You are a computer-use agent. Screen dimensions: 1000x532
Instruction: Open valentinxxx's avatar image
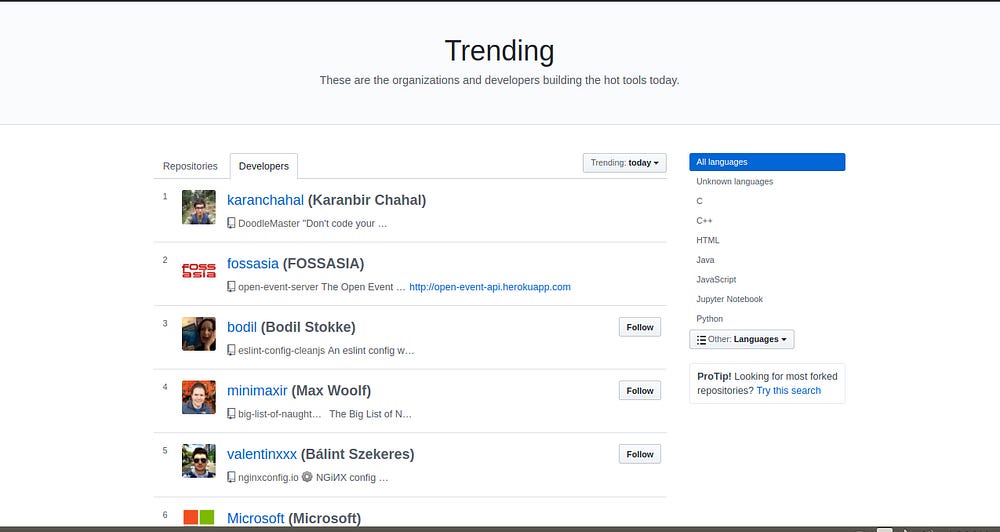pos(199,461)
